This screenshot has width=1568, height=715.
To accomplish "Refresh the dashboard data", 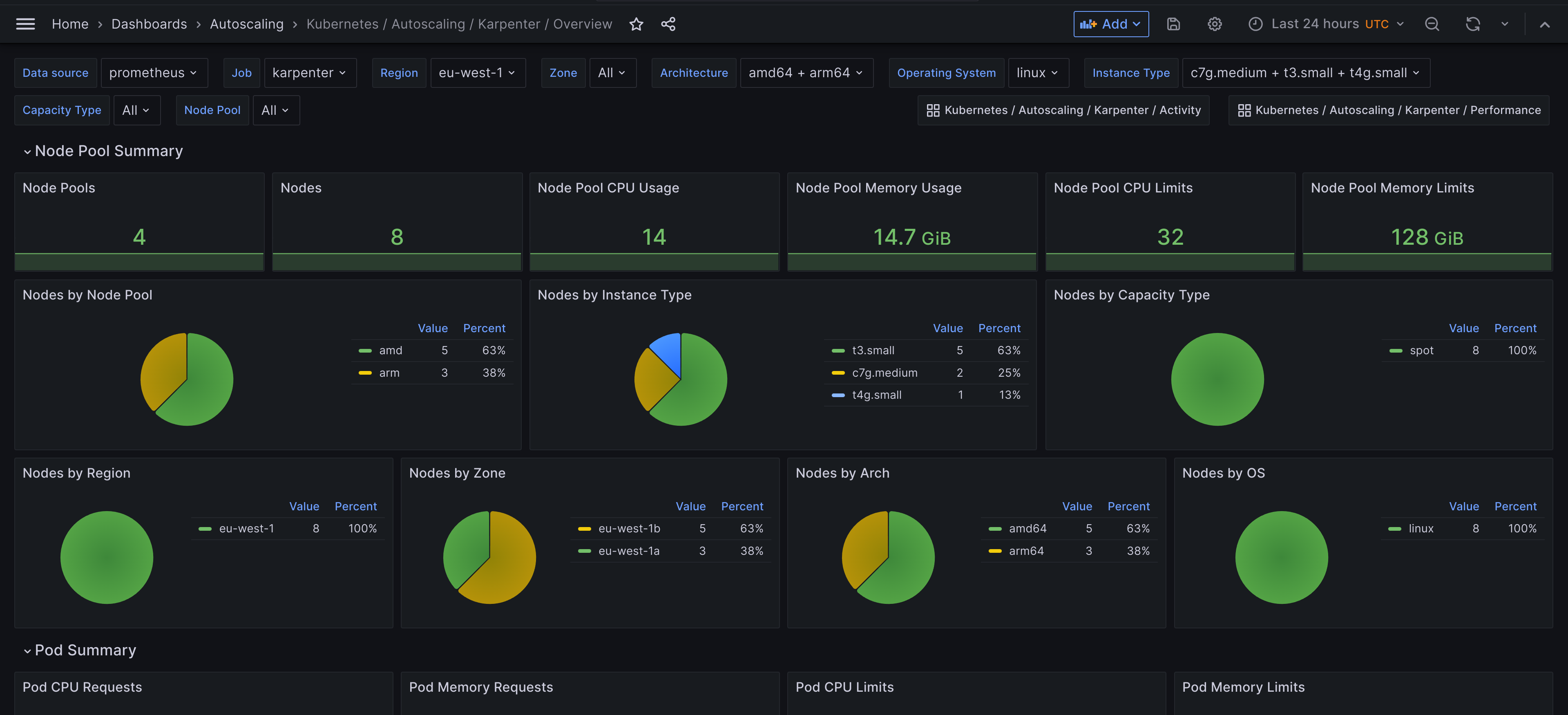I will 1473,24.
